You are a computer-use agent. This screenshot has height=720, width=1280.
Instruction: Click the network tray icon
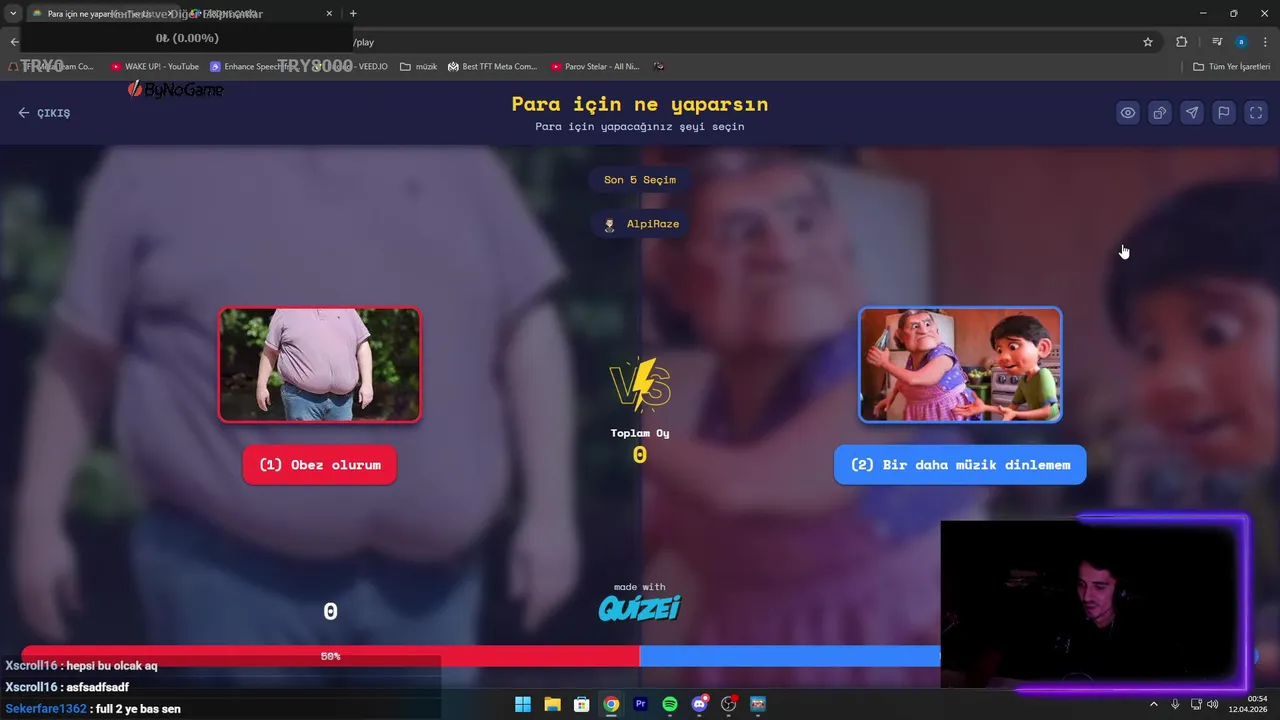1196,704
